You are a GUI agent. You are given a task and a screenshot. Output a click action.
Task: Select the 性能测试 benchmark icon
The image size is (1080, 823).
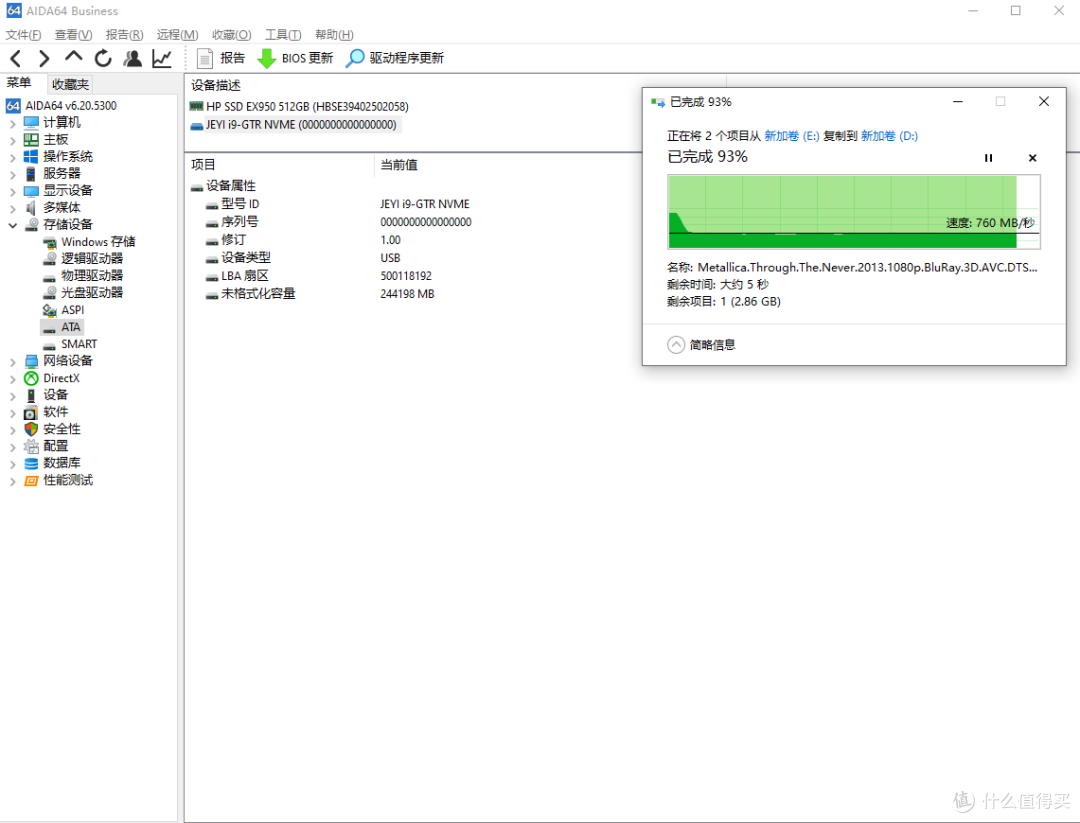coord(31,481)
